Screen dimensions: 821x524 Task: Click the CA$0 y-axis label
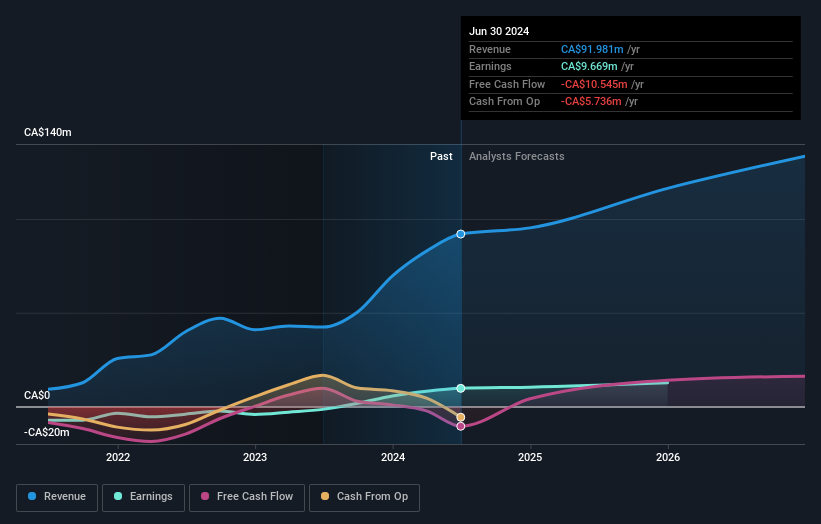(x=37, y=395)
